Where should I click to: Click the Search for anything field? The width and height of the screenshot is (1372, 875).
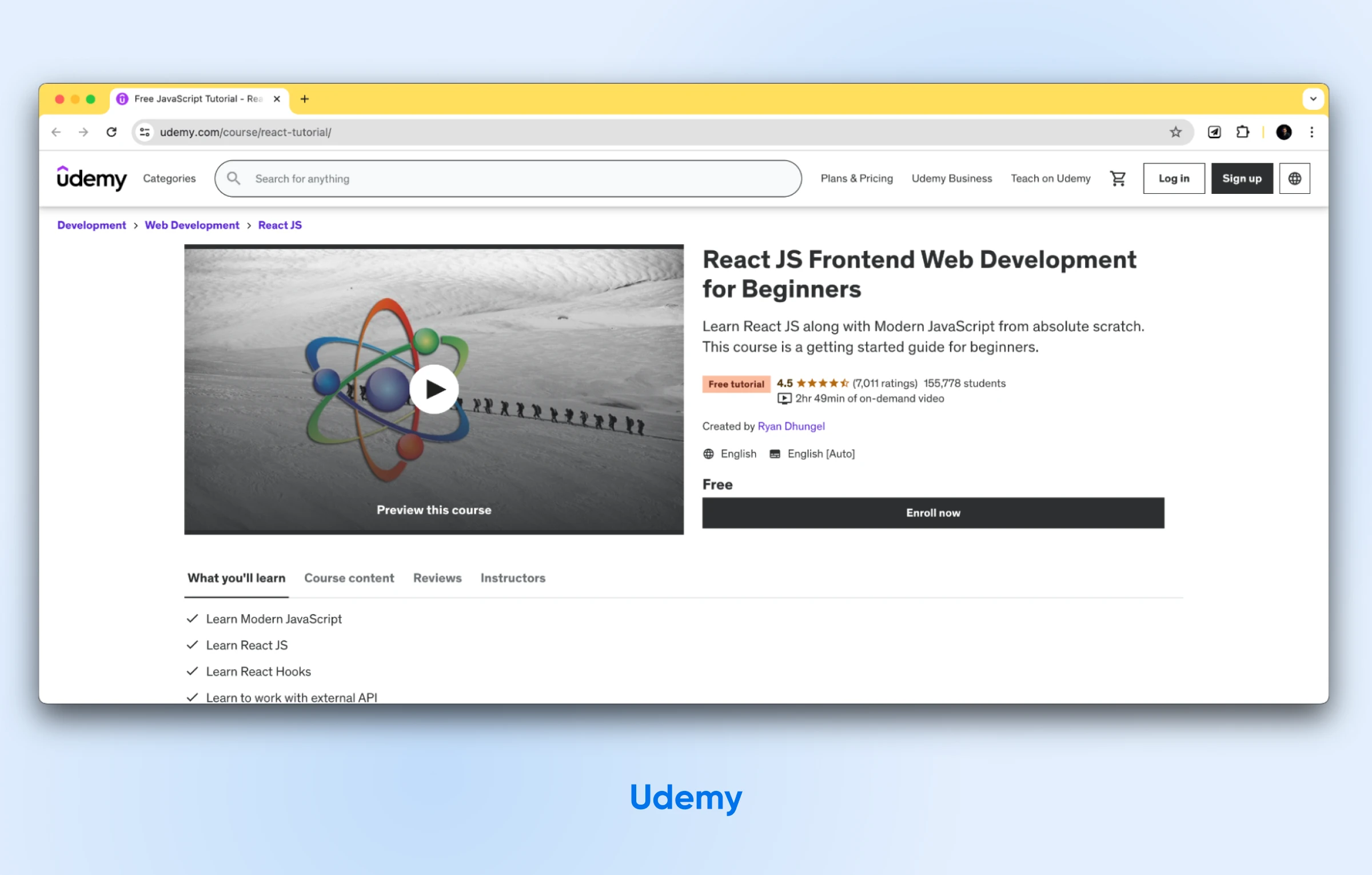(x=508, y=178)
